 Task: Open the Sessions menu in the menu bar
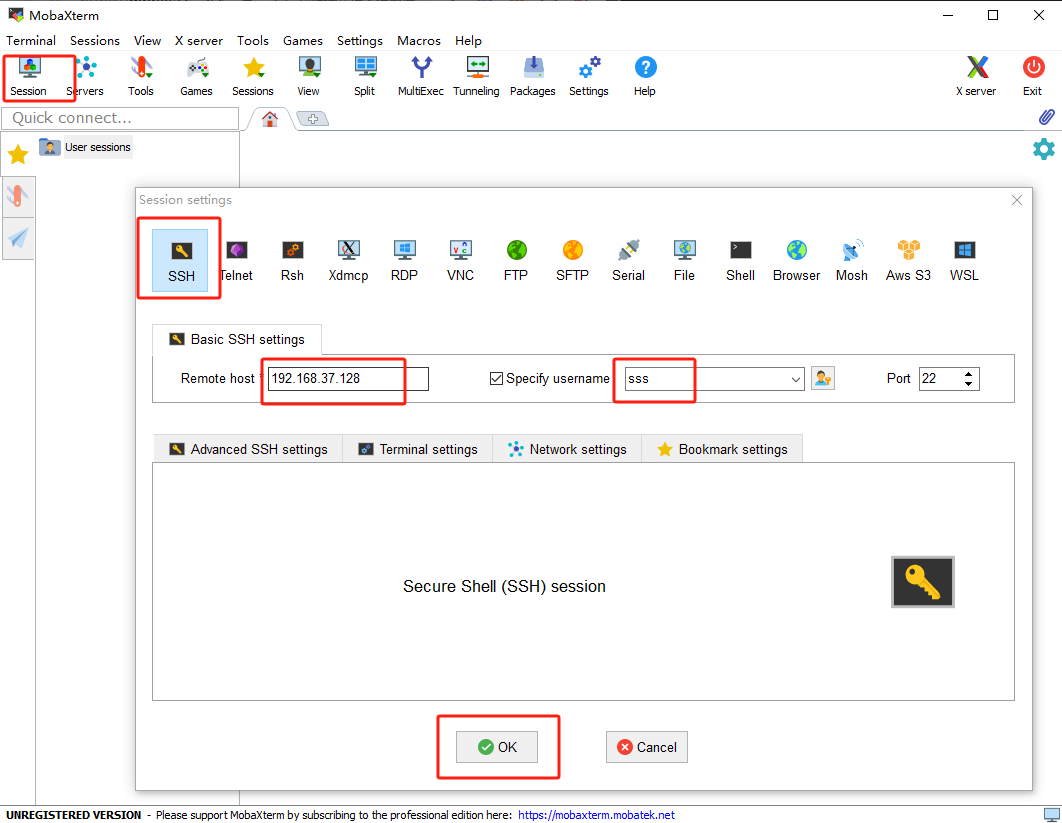(95, 41)
